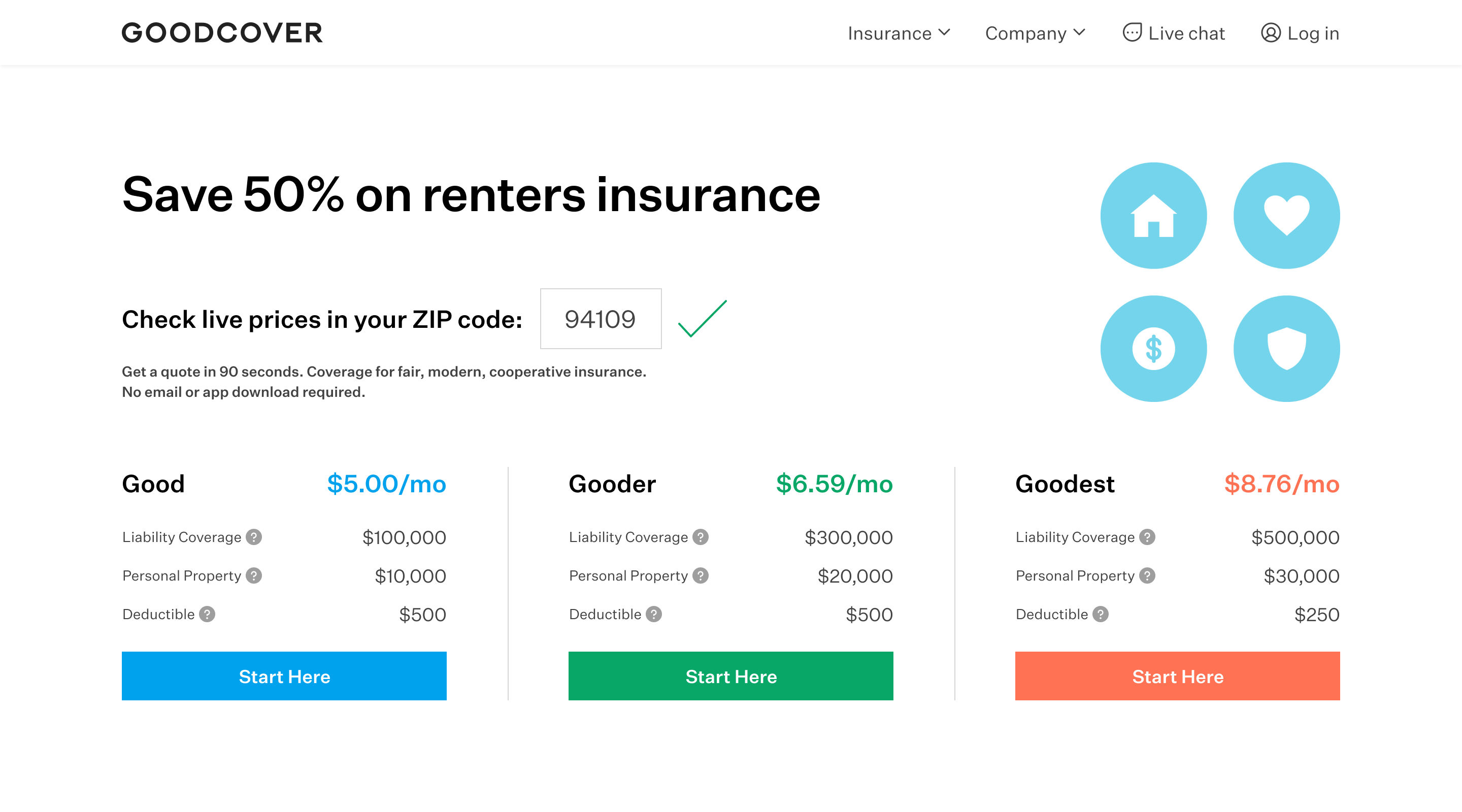
Task: Click the shield icon graphic
Action: pos(1287,349)
